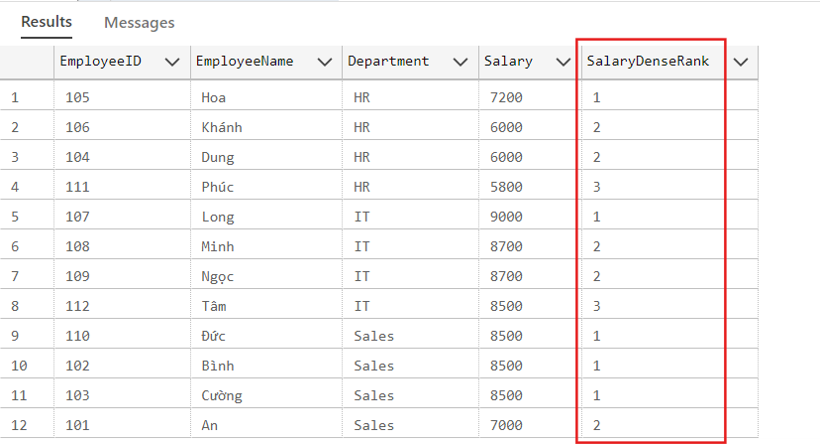Open the Salary column dropdown arrow

[x=563, y=62]
